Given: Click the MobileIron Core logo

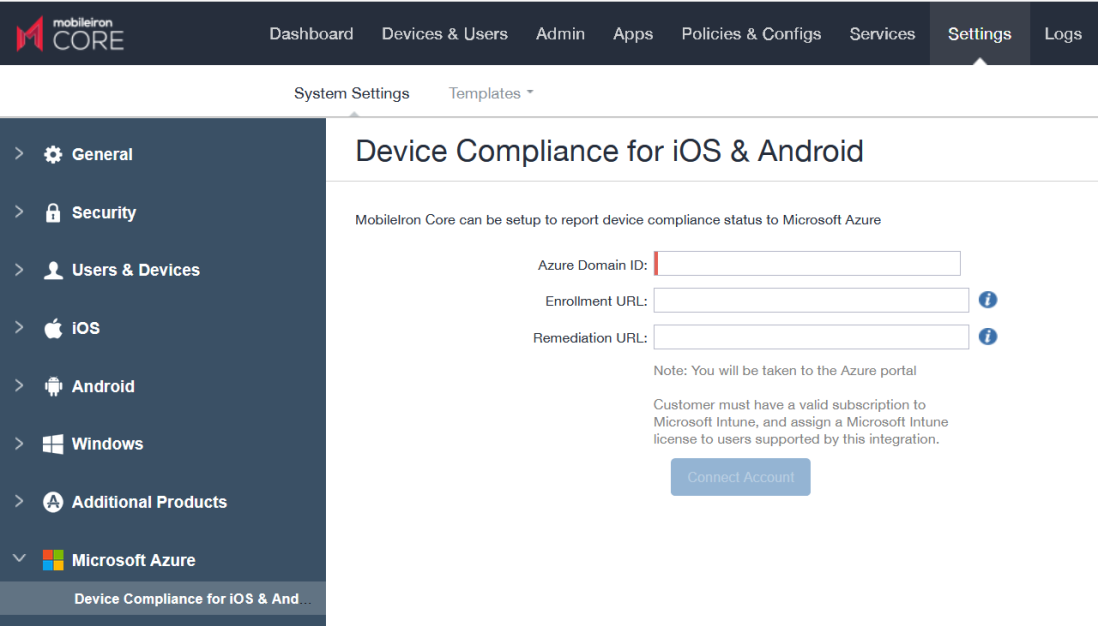Looking at the screenshot, I should point(70,34).
